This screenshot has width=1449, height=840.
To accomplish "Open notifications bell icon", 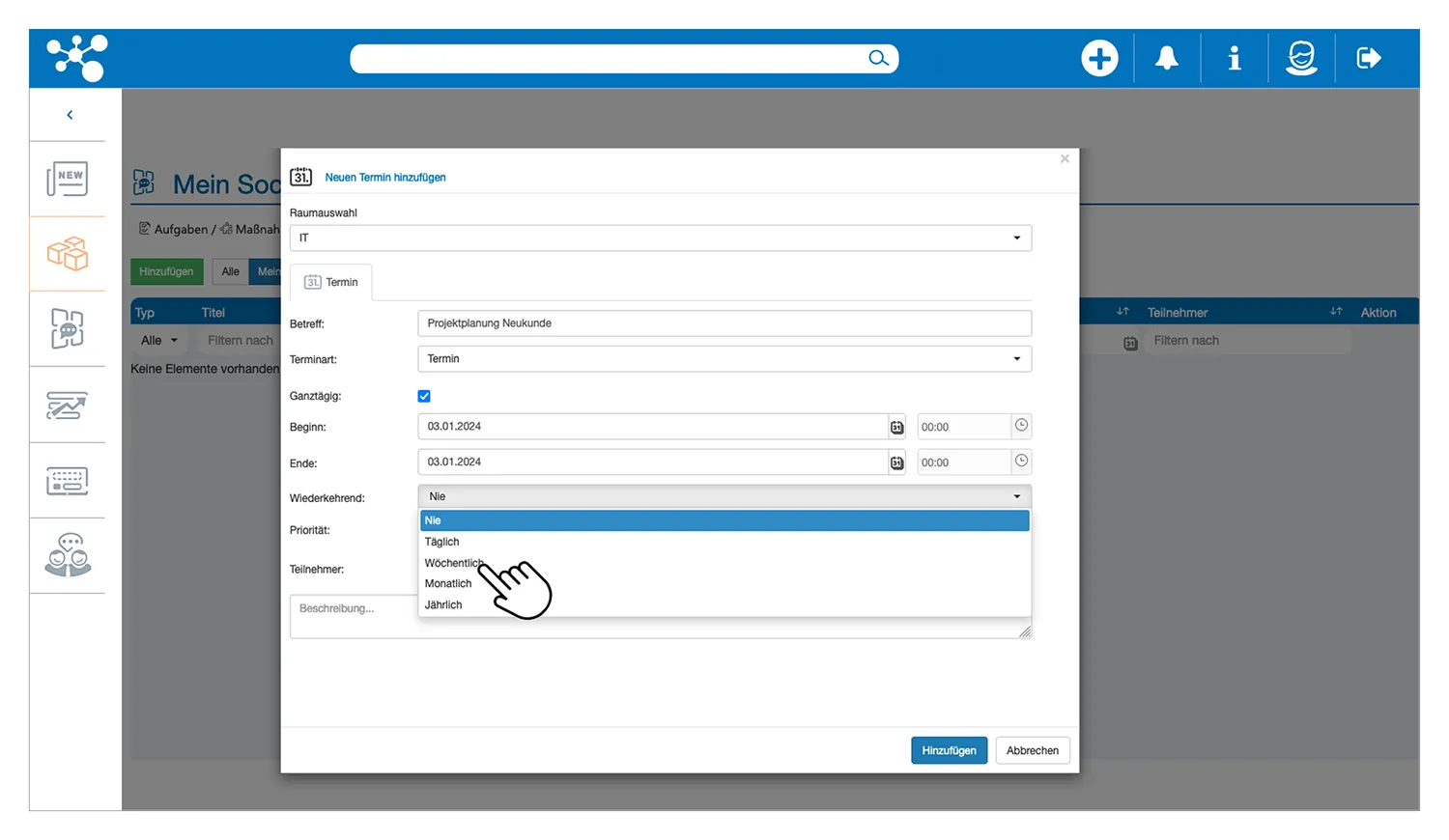I will point(1167,59).
